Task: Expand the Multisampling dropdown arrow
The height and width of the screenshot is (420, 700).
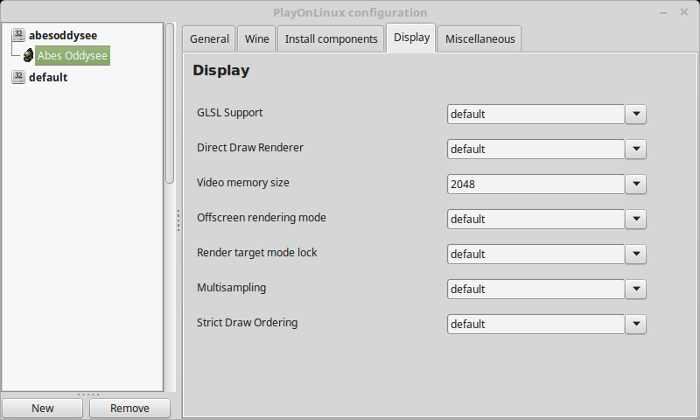Action: tap(636, 289)
